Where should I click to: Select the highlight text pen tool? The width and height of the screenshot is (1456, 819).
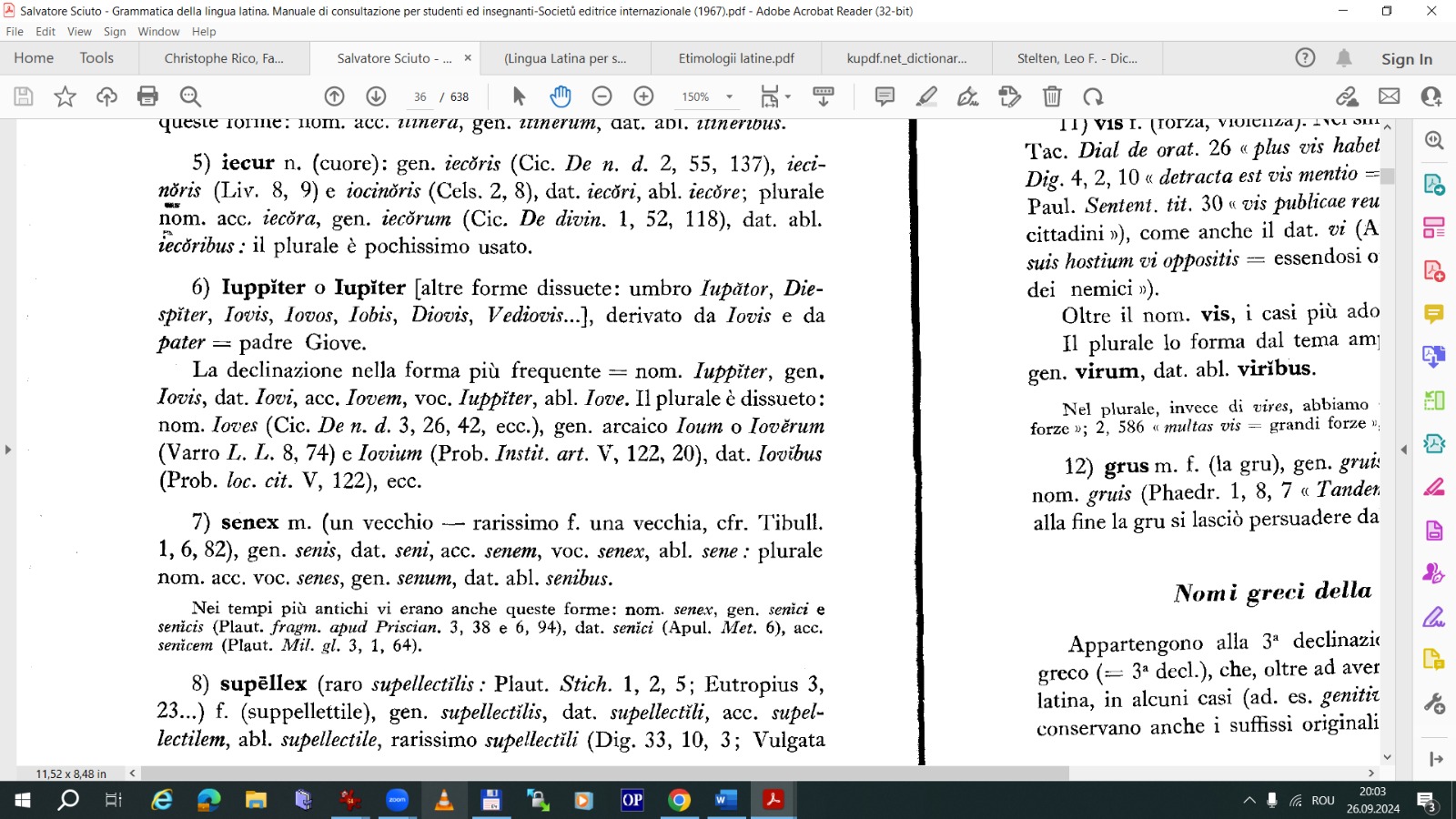pyautogui.click(x=926, y=96)
